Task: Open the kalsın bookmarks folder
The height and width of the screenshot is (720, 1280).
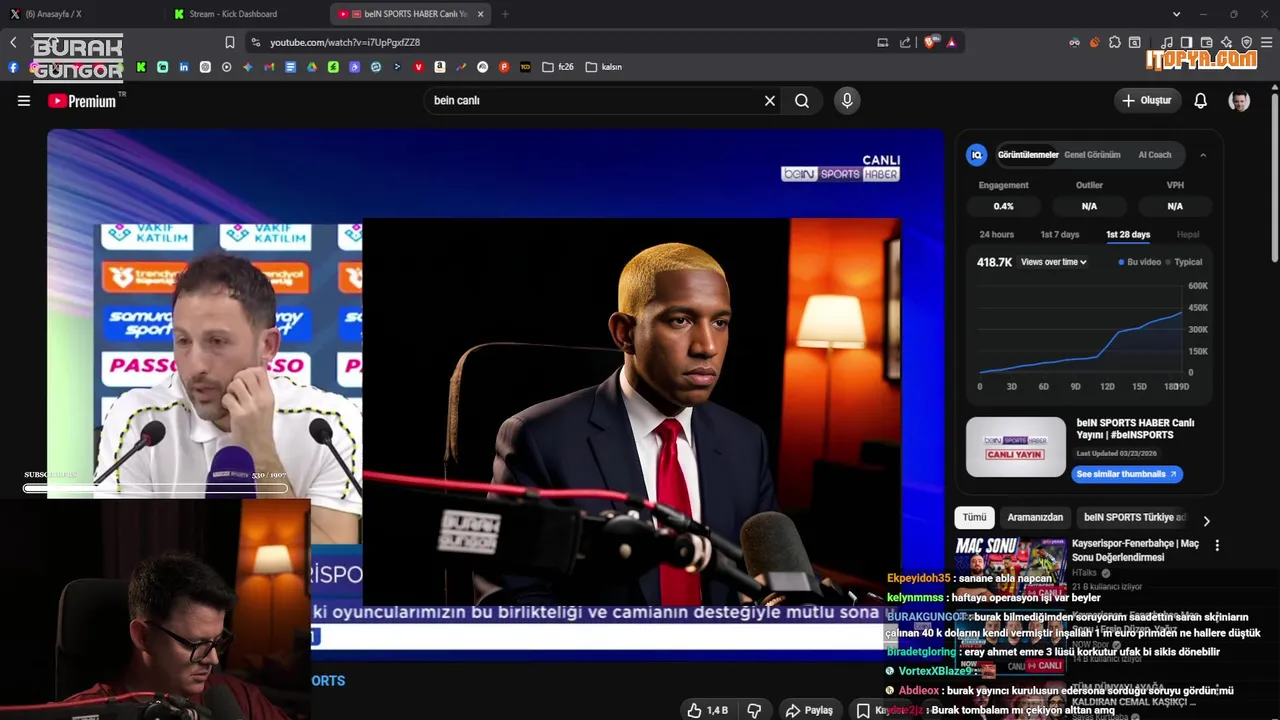Action: point(604,67)
